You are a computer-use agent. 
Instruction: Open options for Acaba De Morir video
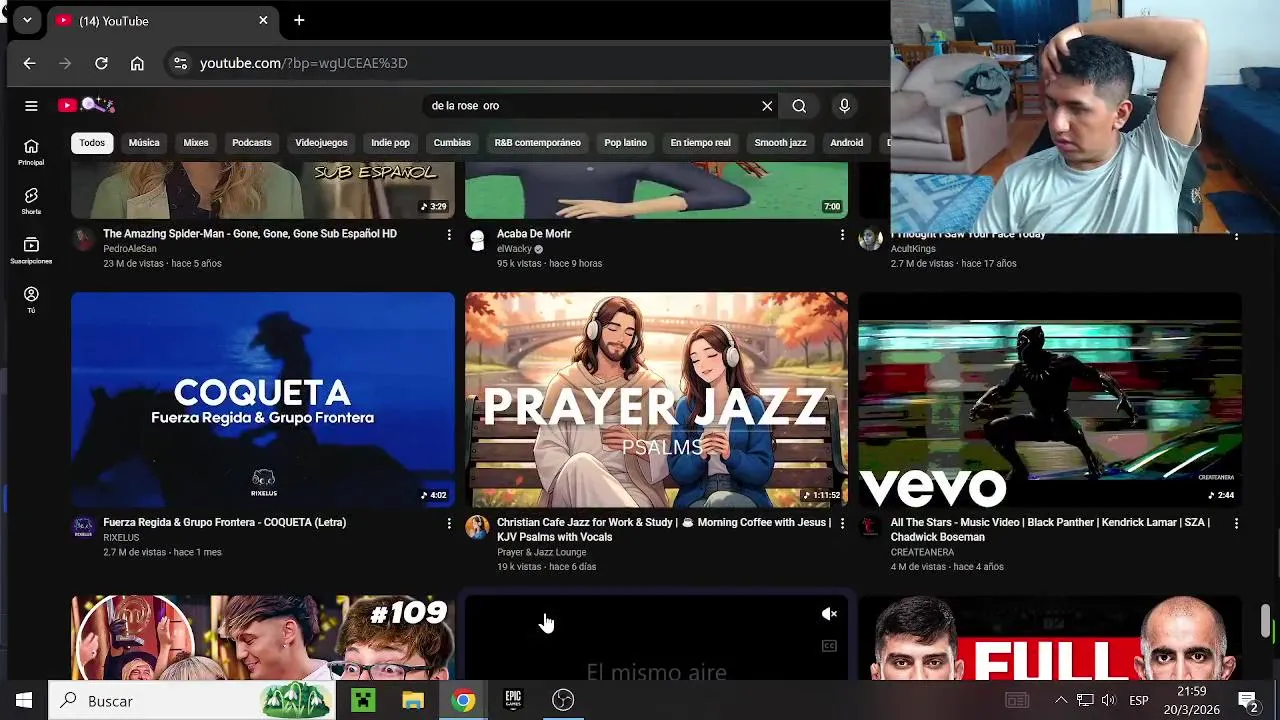(842, 235)
